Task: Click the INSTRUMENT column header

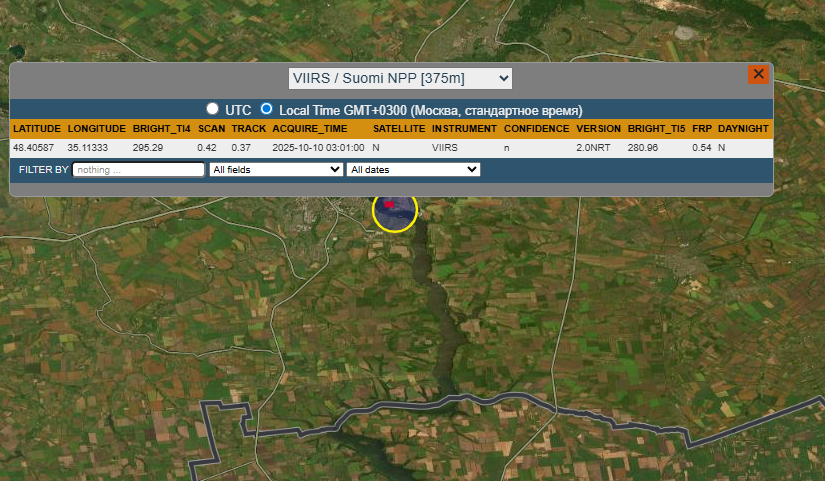Action: (x=464, y=129)
